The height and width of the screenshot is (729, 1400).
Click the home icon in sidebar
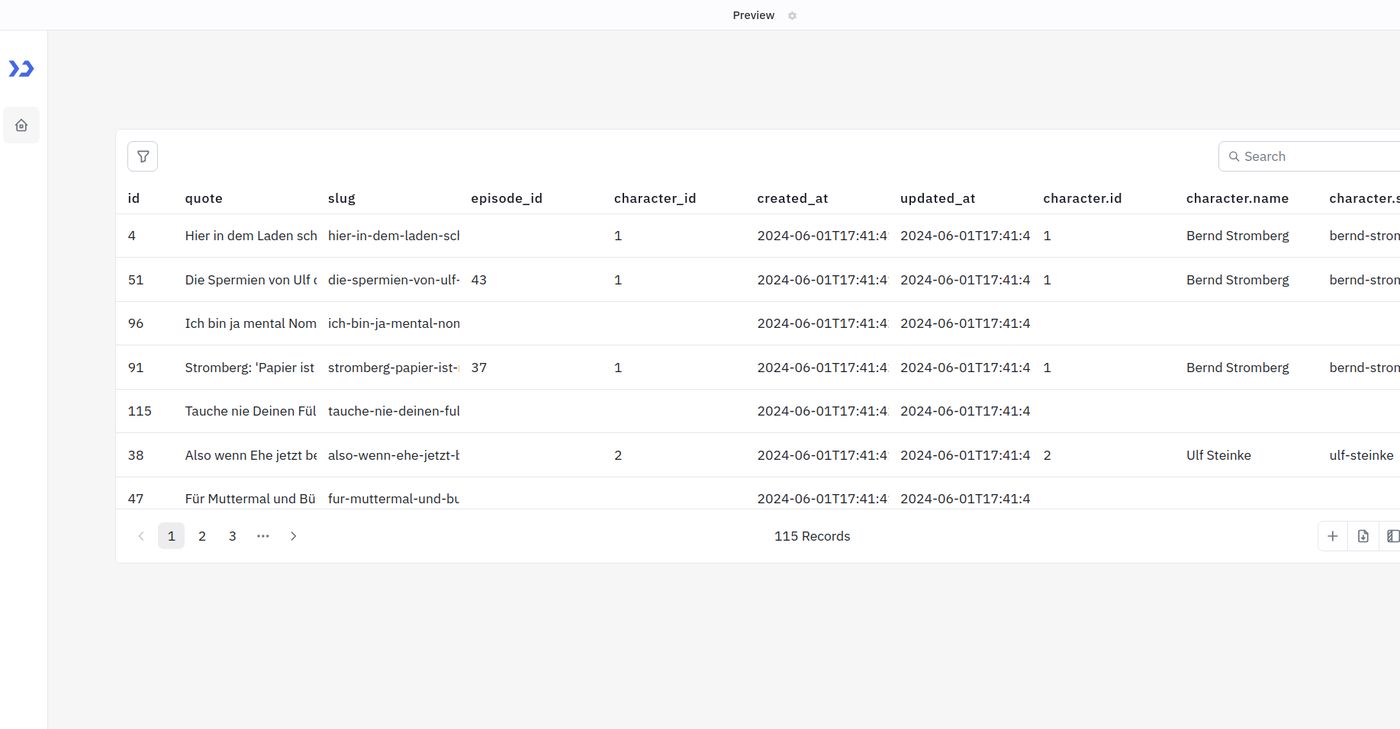[x=21, y=125]
